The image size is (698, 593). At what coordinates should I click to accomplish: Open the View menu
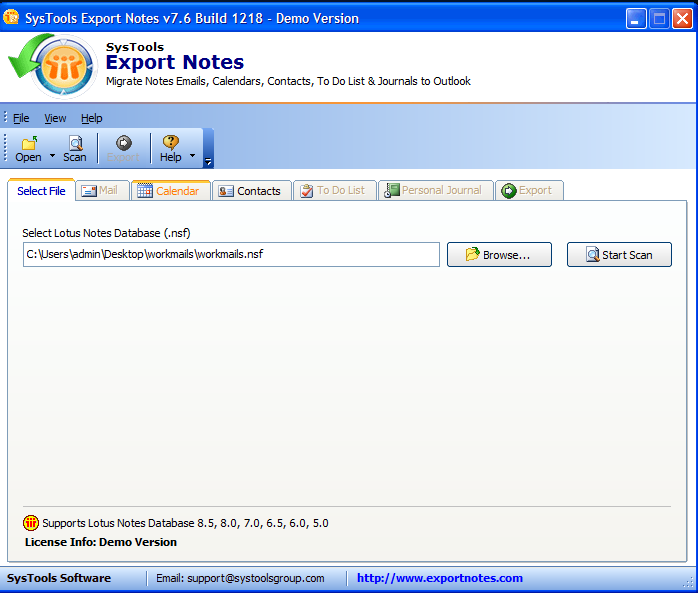click(55, 118)
